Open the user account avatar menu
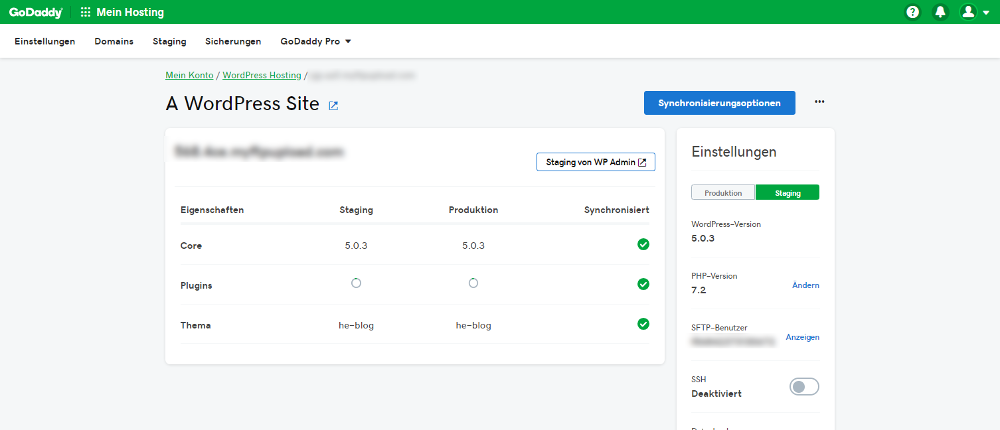1000x430 pixels. (x=968, y=12)
